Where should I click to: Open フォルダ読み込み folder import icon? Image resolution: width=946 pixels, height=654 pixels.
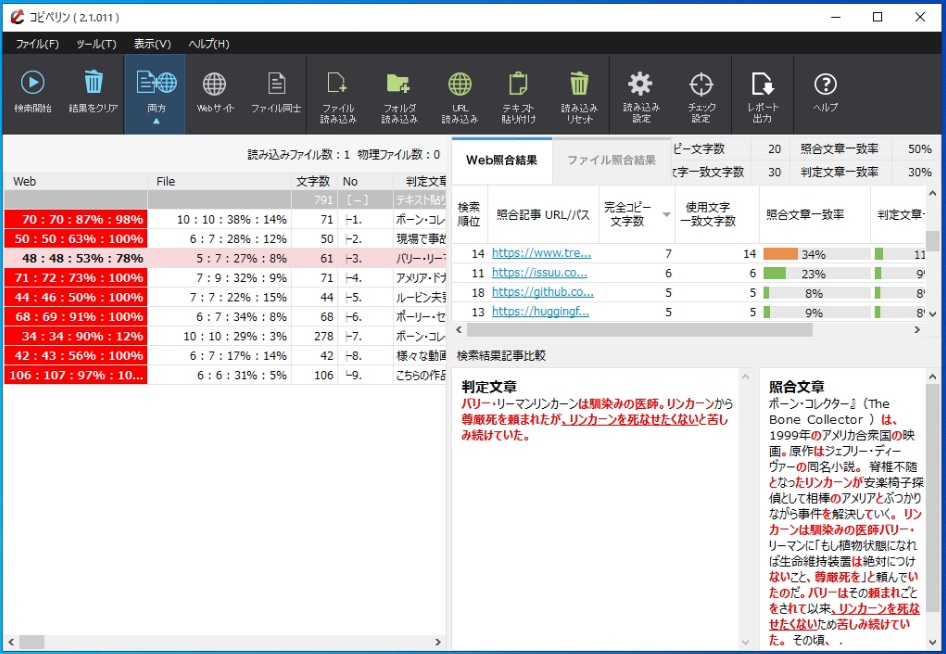tap(398, 84)
